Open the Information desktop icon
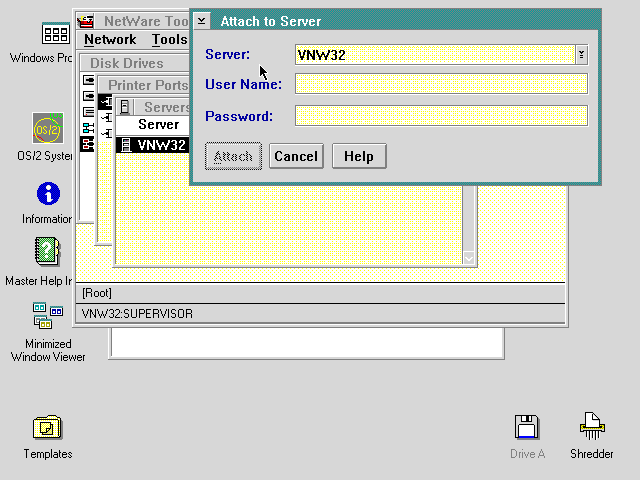Viewport: 640px width, 480px height. pos(48,193)
